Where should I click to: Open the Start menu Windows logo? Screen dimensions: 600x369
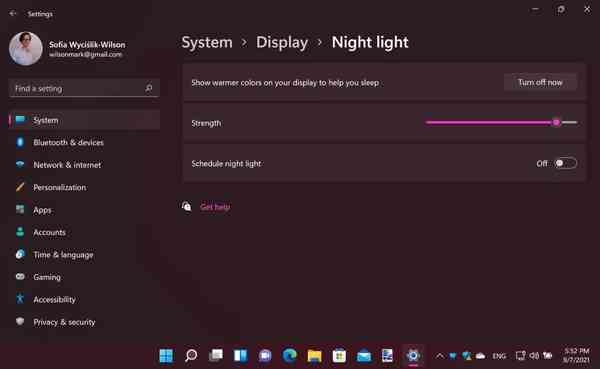point(166,356)
